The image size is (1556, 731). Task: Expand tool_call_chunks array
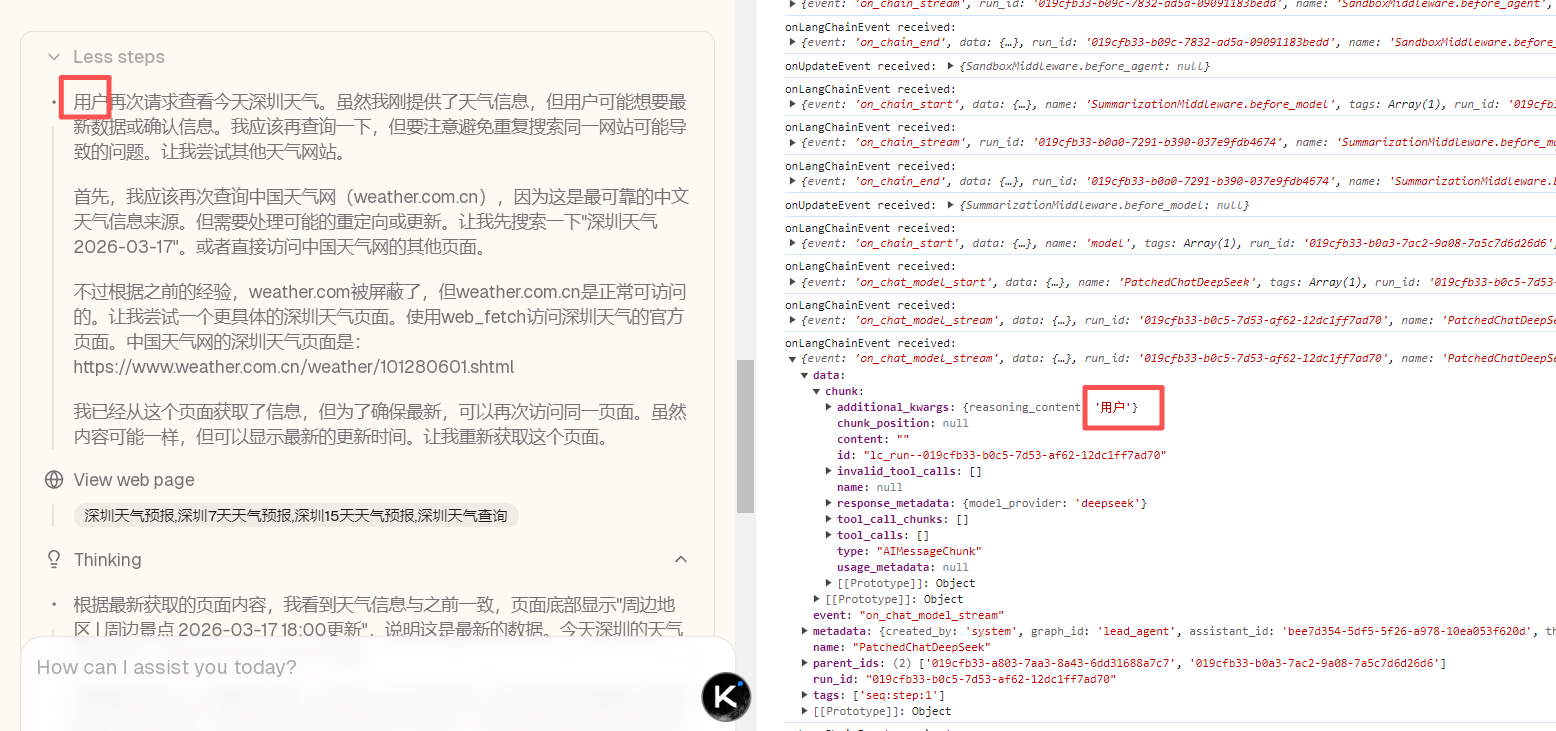[x=830, y=519]
